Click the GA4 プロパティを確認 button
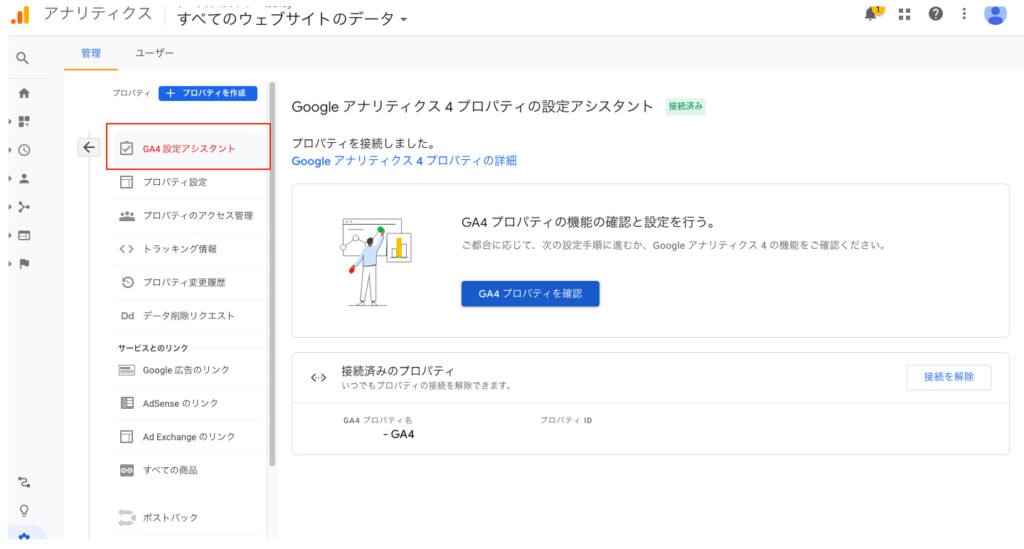Image resolution: width=1024 pixels, height=549 pixels. (530, 293)
